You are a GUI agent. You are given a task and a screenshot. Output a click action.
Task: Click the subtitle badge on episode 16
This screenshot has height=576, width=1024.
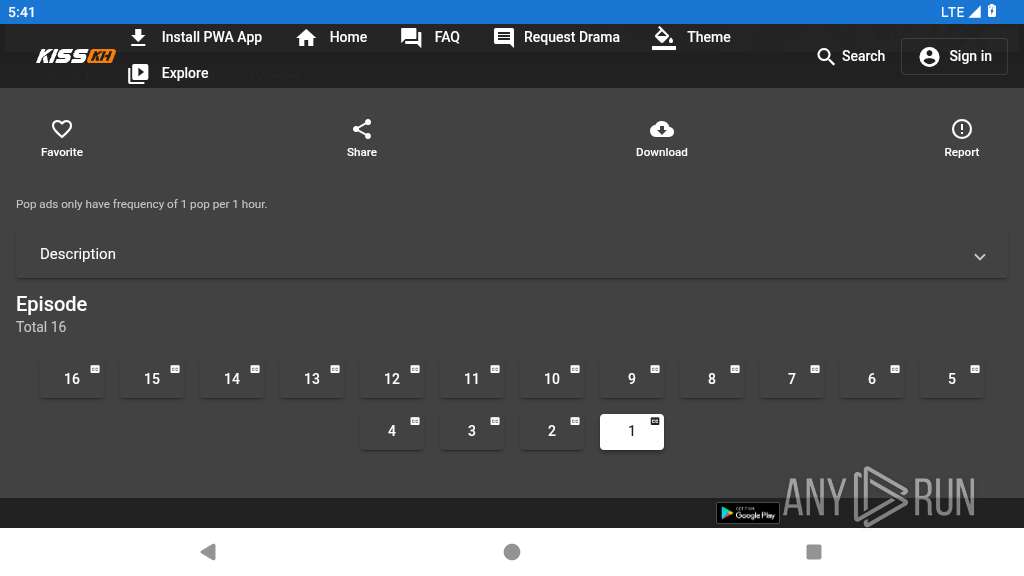click(95, 370)
